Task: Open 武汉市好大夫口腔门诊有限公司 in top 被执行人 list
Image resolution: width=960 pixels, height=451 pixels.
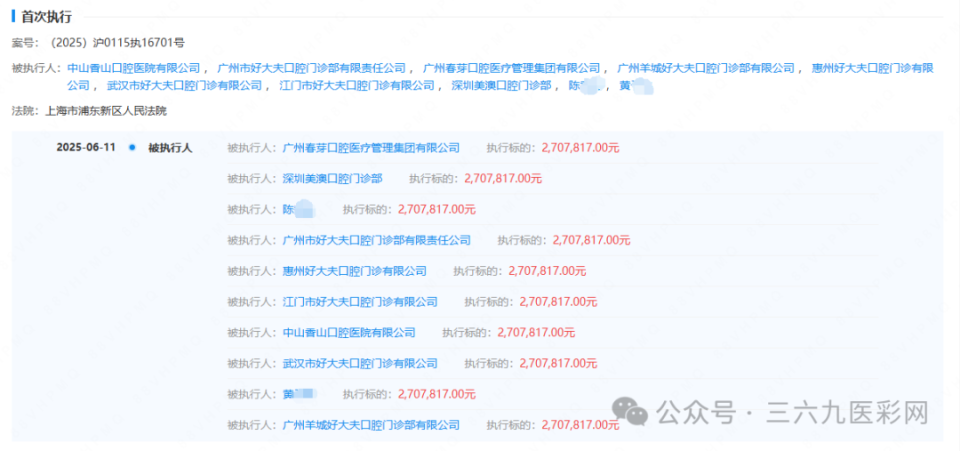Action: pos(184,86)
